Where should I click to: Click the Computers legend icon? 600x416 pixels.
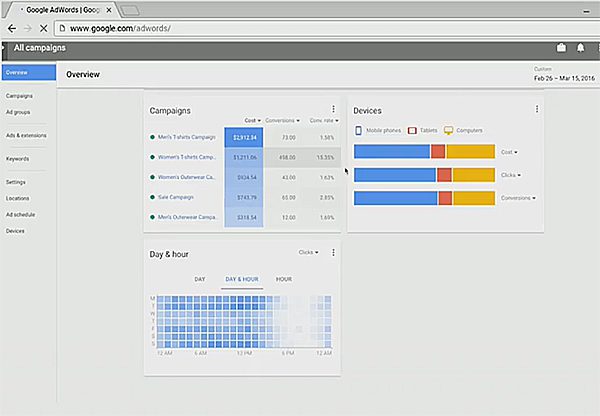(448, 131)
